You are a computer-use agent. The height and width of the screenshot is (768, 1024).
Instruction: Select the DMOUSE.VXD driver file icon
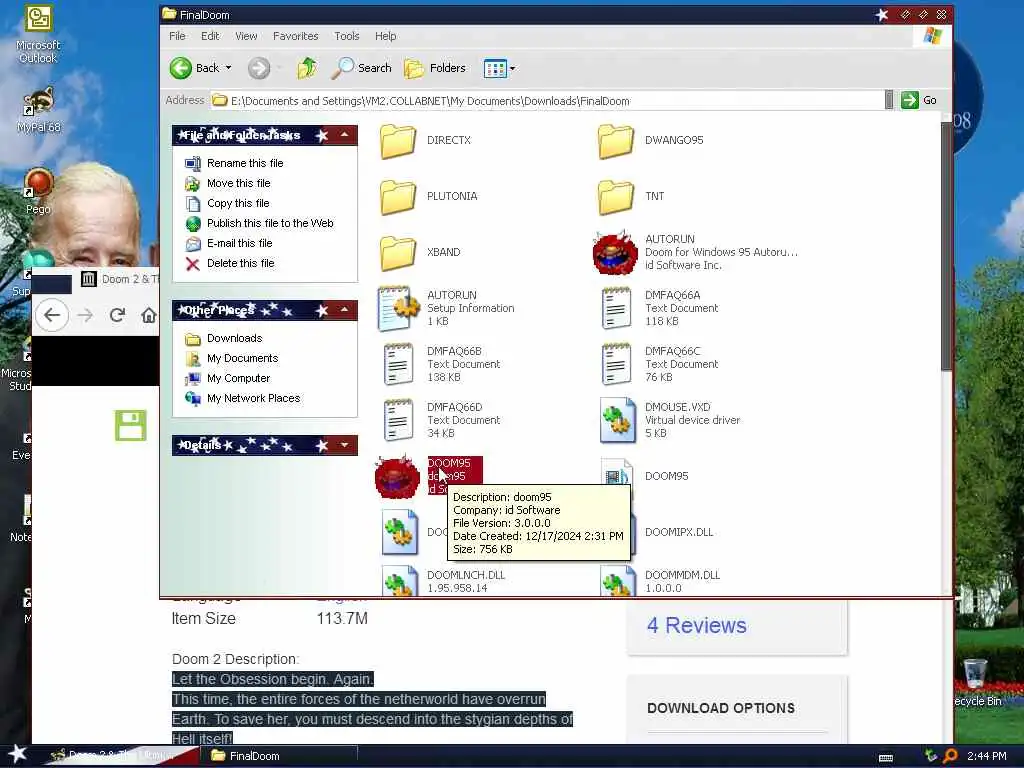pyautogui.click(x=617, y=421)
